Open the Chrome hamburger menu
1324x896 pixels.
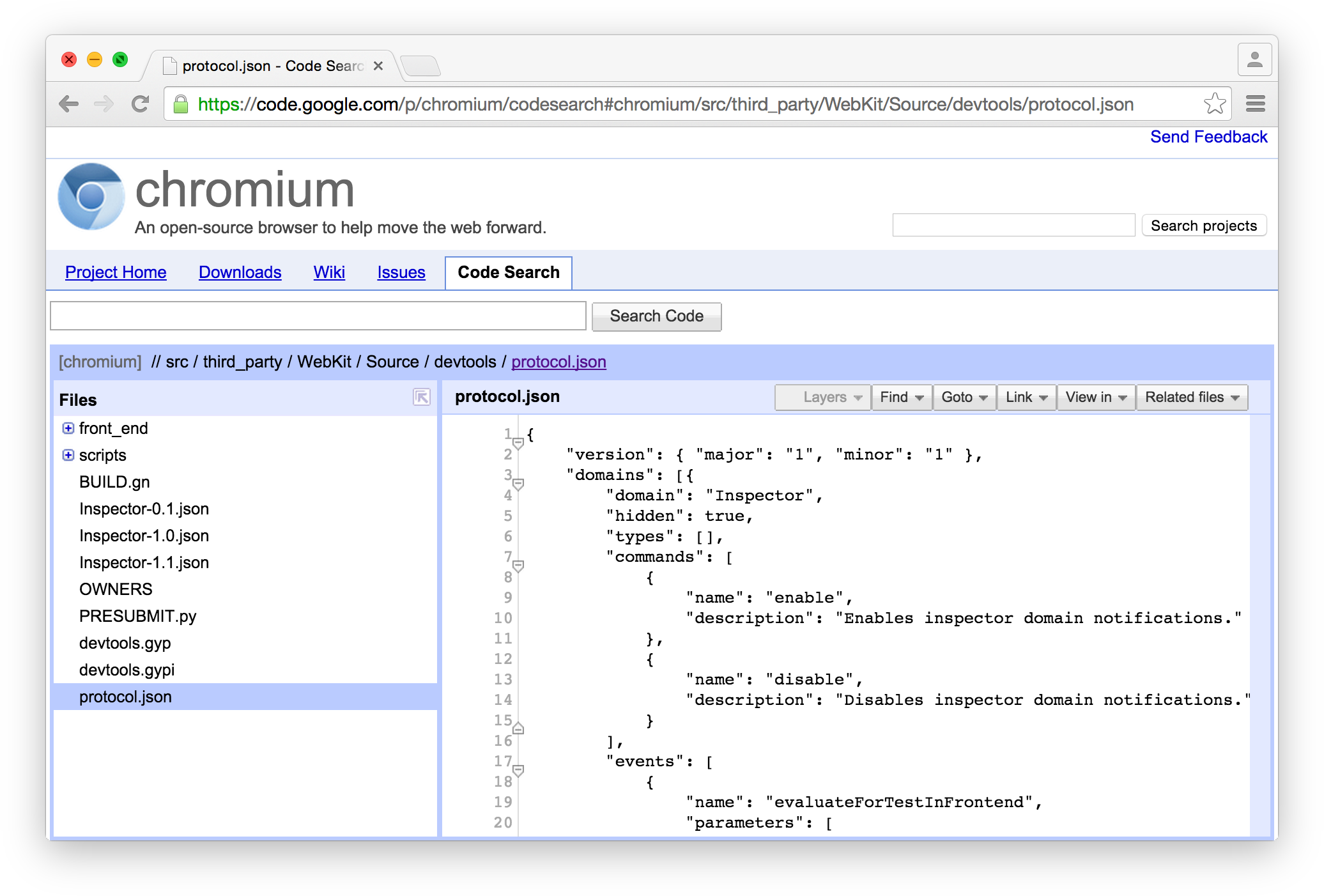coord(1256,104)
